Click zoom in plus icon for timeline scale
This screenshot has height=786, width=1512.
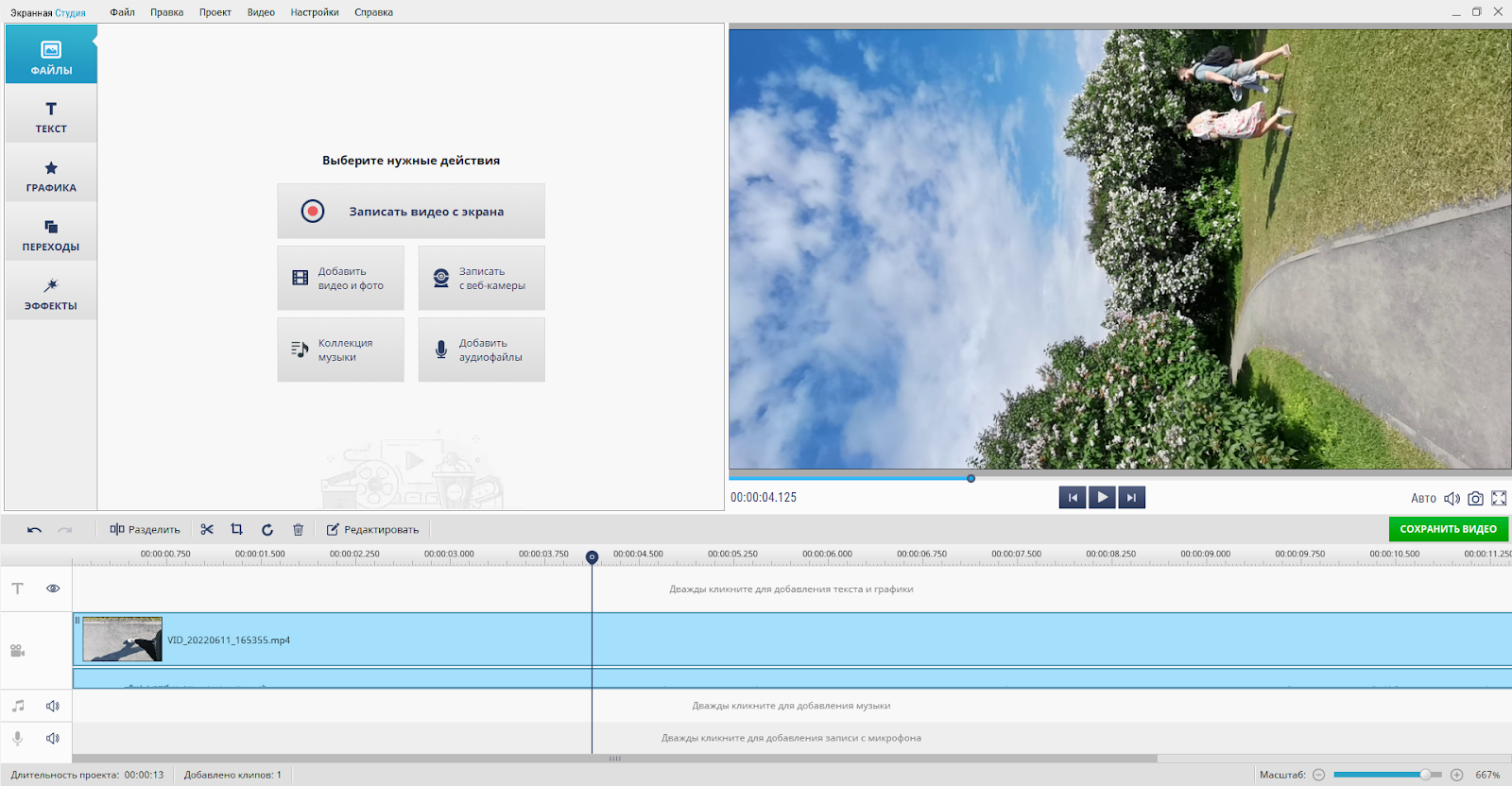(x=1457, y=775)
